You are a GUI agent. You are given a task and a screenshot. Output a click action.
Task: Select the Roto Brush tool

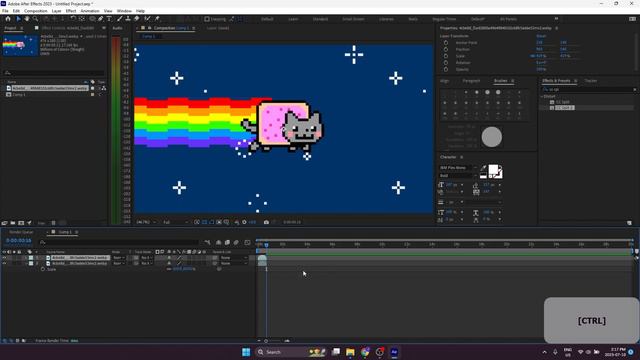click(147, 19)
